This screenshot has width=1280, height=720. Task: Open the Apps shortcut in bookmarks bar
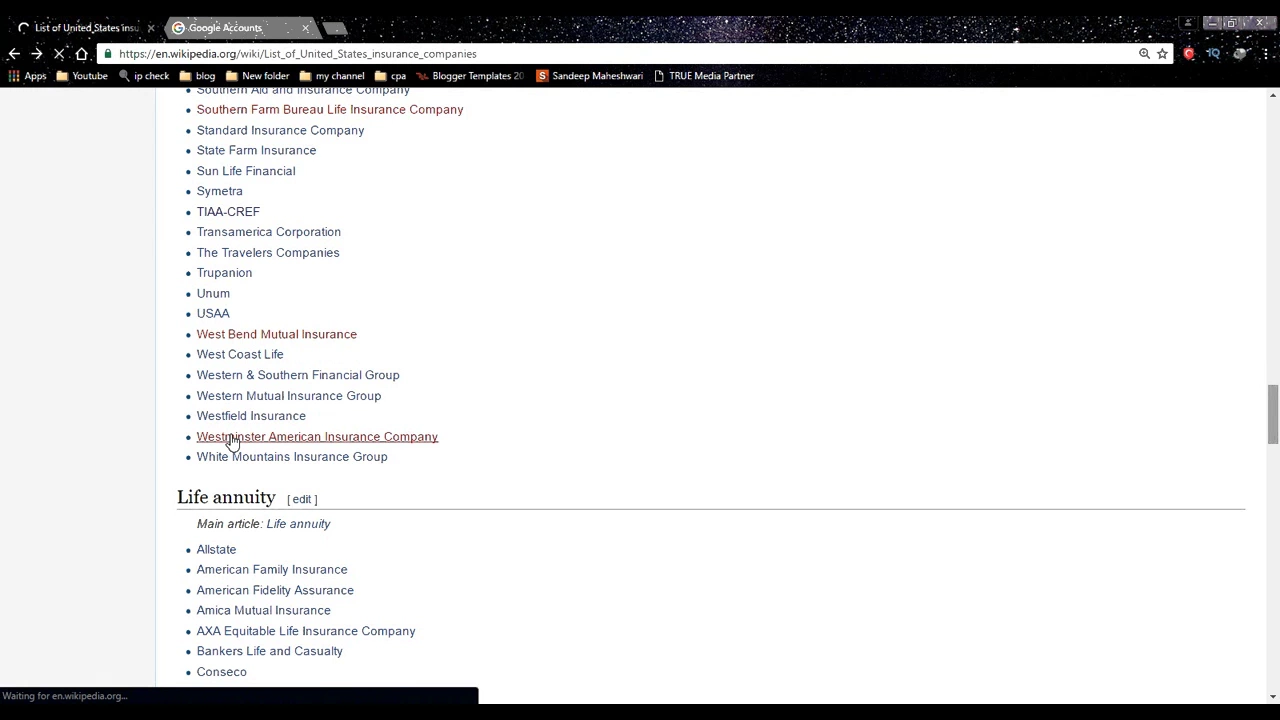pyautogui.click(x=28, y=76)
